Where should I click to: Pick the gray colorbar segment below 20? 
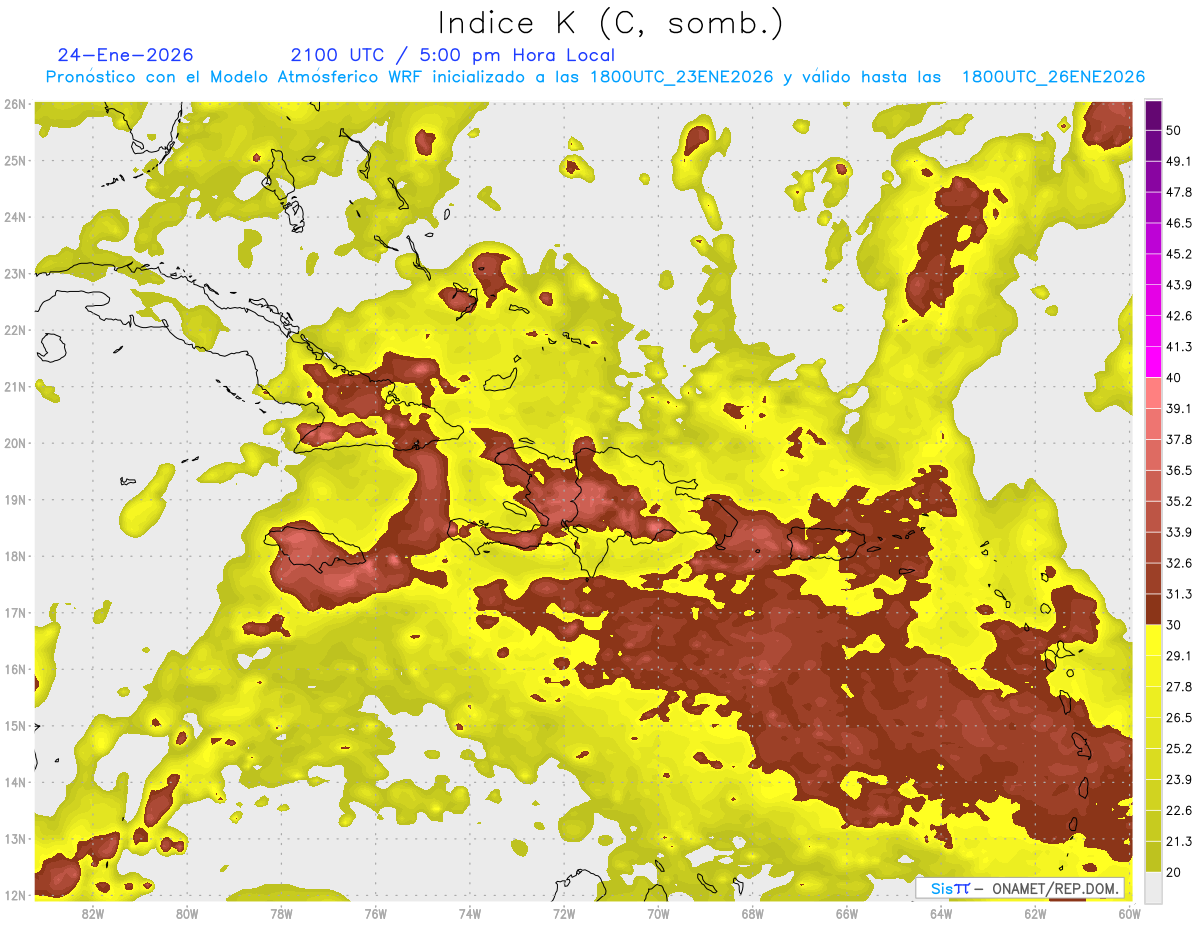[x=1153, y=886]
